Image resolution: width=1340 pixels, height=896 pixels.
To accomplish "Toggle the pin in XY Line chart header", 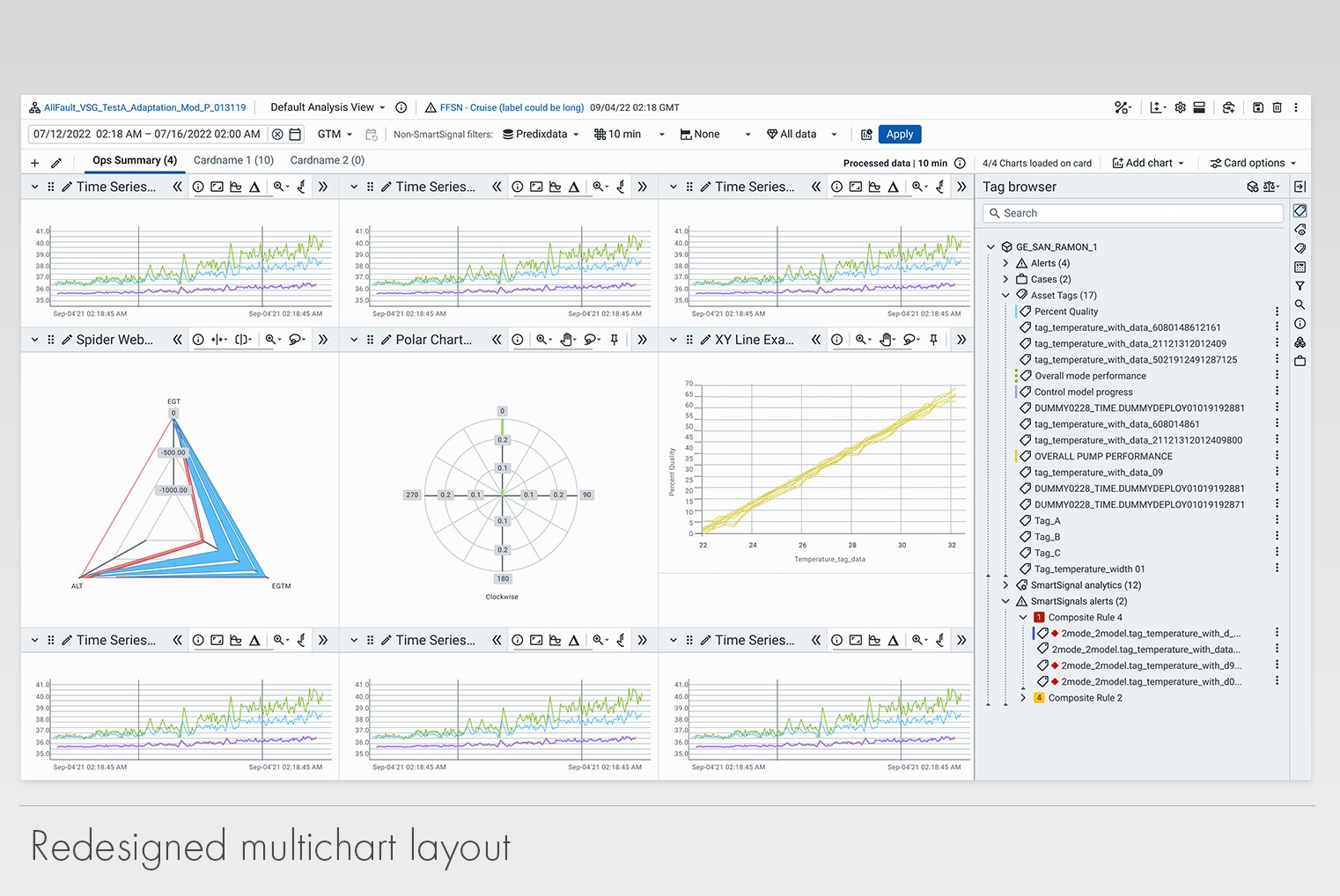I will (x=934, y=340).
